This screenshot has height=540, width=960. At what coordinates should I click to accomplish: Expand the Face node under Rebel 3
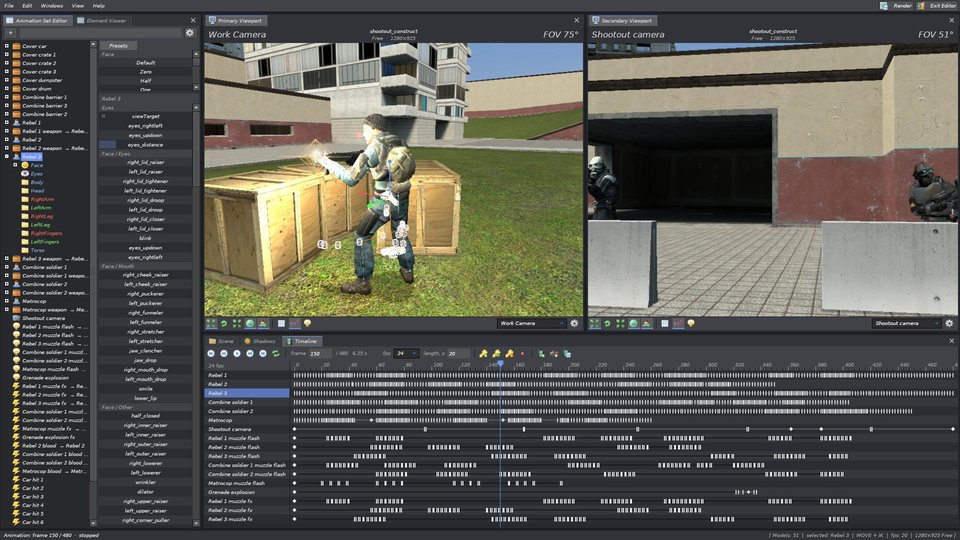click(15, 165)
